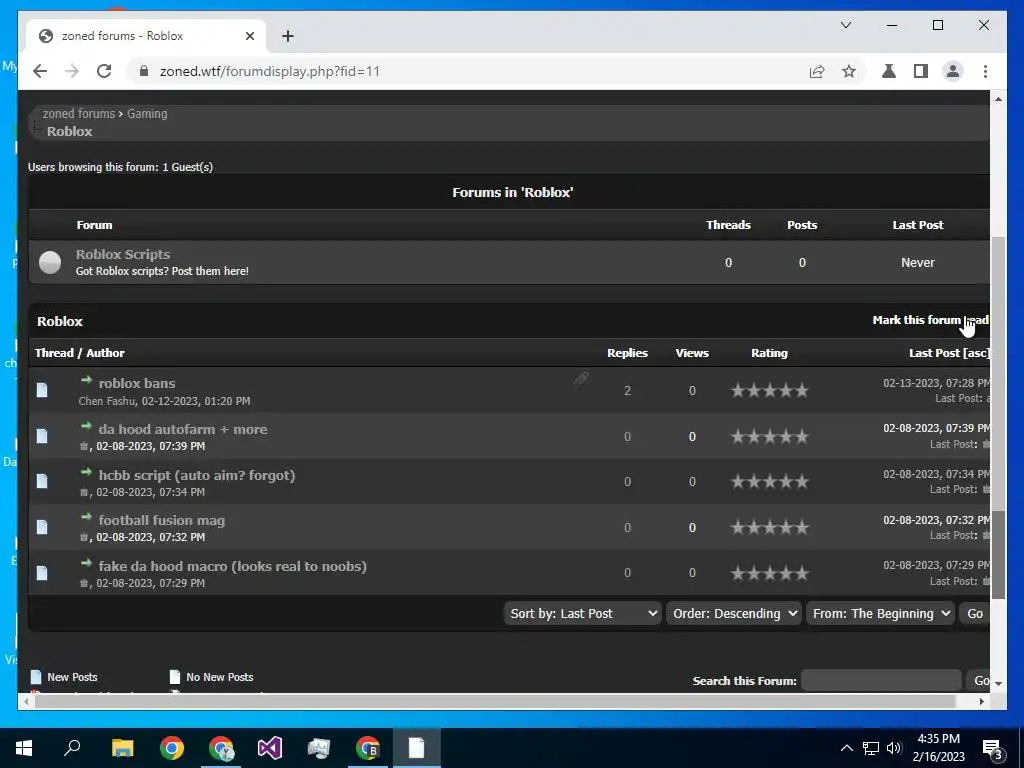Open the Gaming breadcrumb link
Screen dimensions: 1024x768
click(x=147, y=114)
